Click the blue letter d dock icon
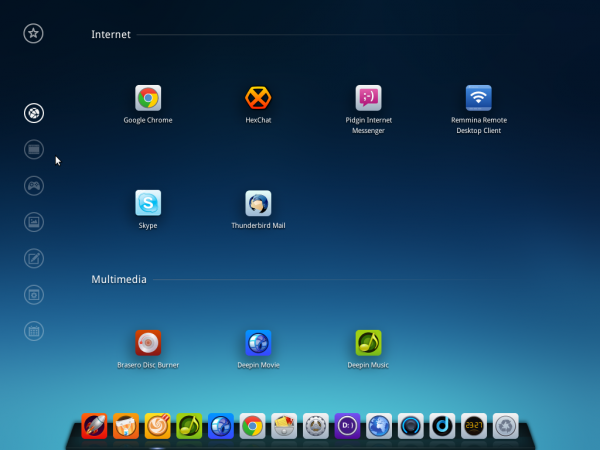The height and width of the screenshot is (450, 600). pyautogui.click(x=442, y=426)
